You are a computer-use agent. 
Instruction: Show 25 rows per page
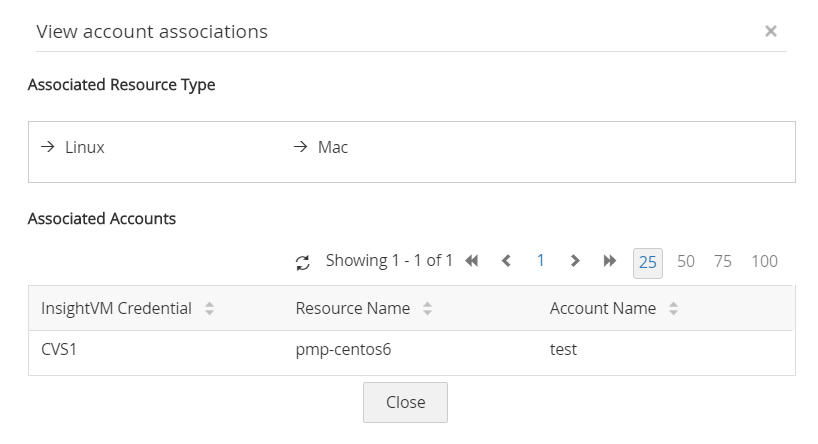(648, 262)
